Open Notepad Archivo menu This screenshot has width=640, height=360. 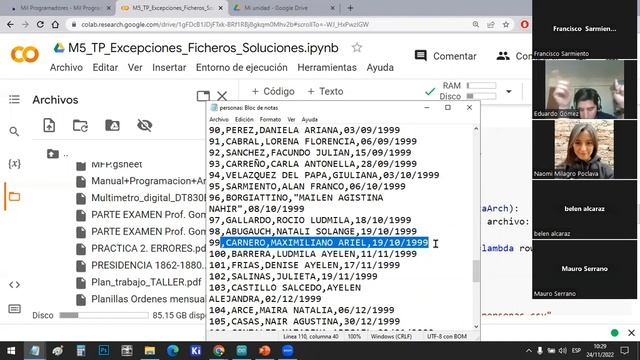(x=219, y=120)
